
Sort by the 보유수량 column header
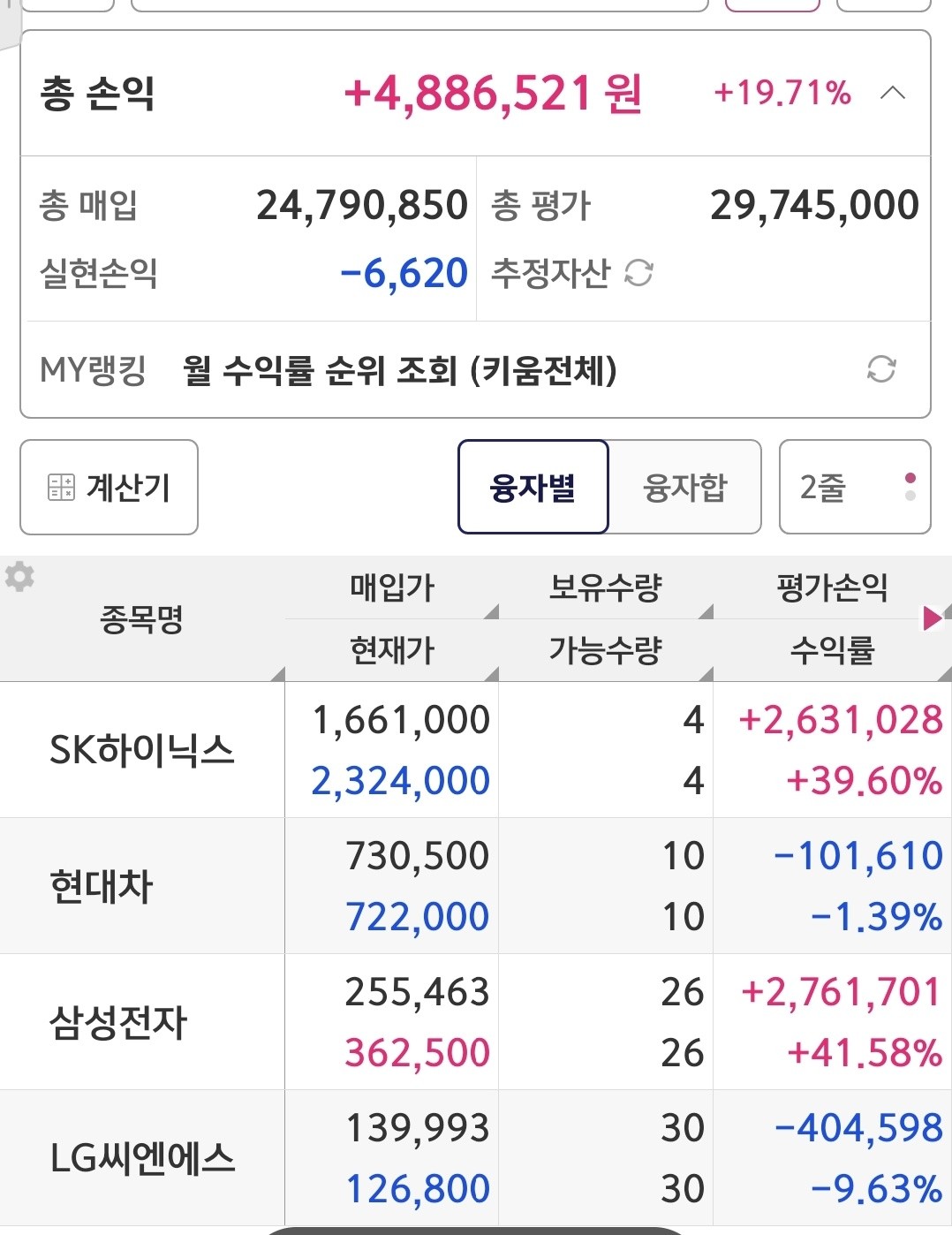[x=606, y=587]
